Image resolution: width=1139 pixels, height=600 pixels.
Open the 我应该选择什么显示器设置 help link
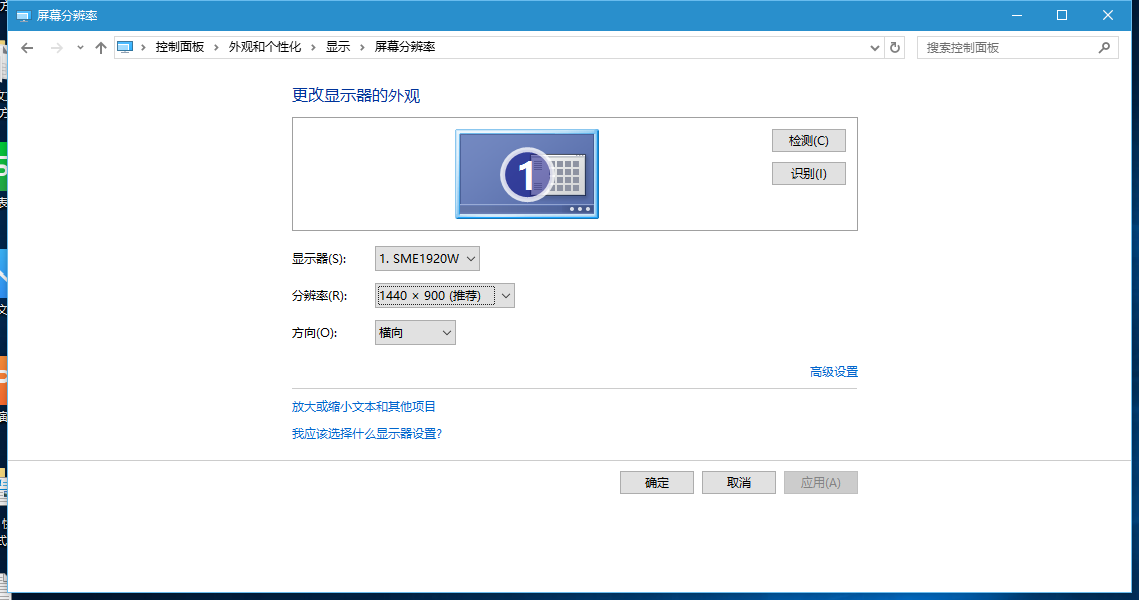pyautogui.click(x=367, y=433)
